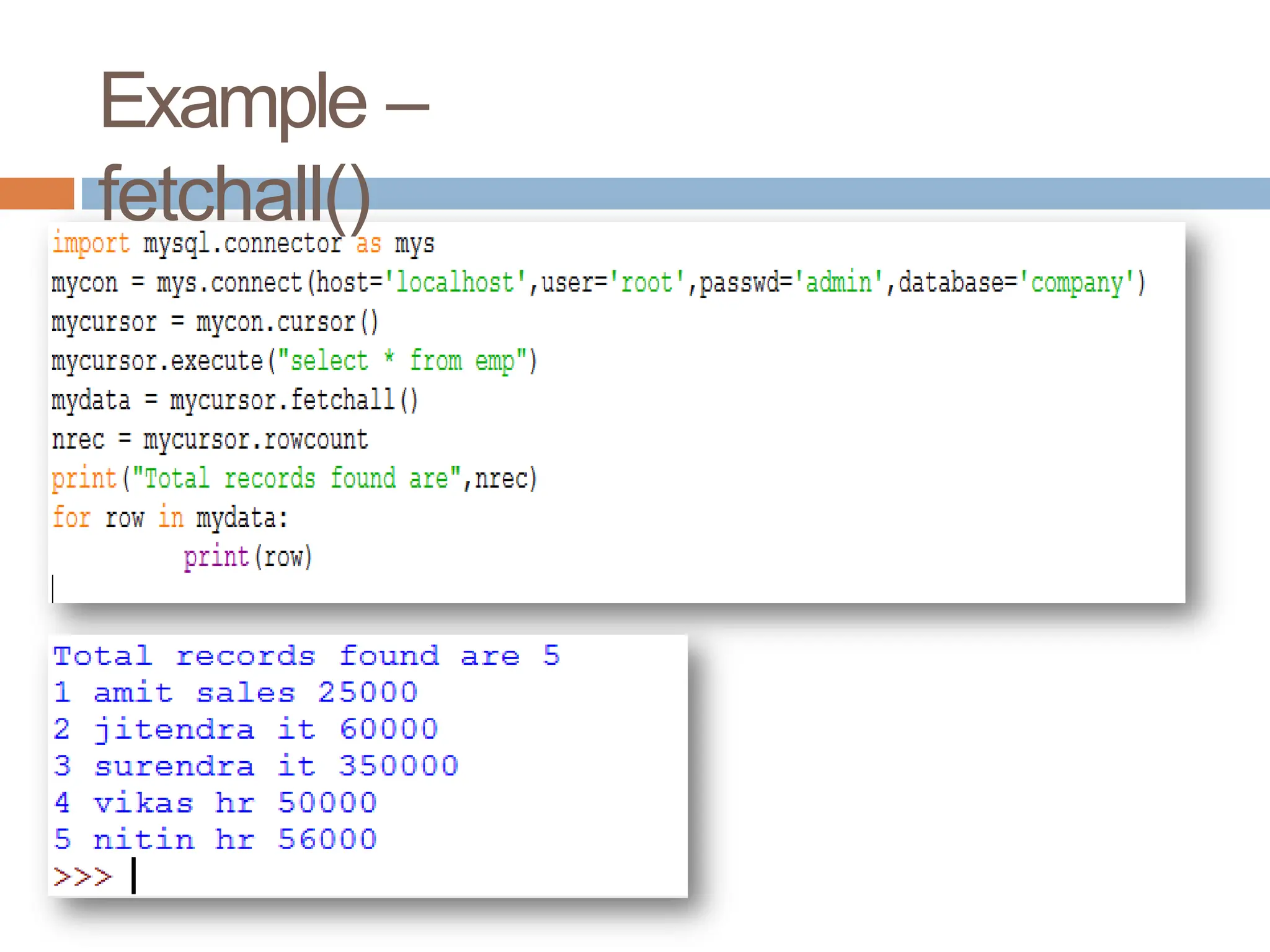
Task: Click the '5 nitin hr 56000' output row
Action: click(215, 840)
